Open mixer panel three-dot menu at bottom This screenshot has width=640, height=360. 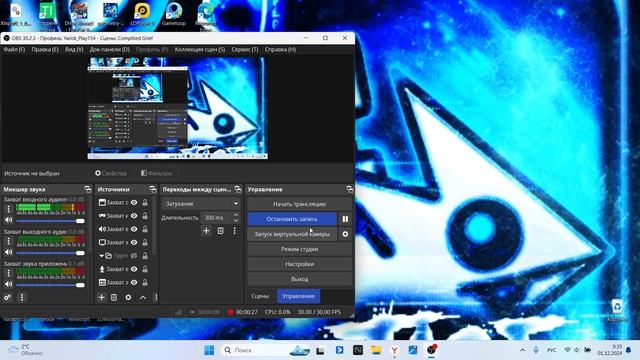22,298
